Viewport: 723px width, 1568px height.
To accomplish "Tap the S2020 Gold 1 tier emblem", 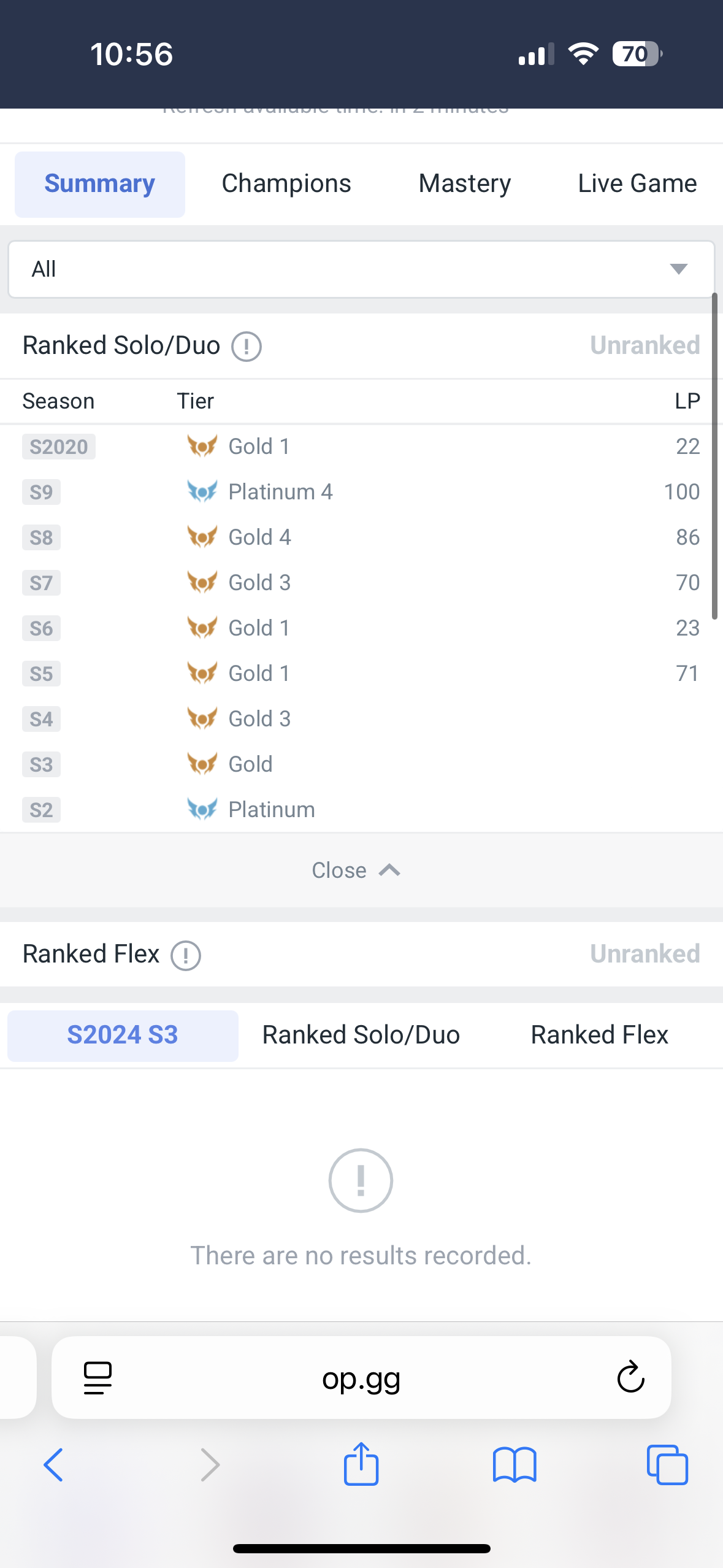I will [202, 446].
